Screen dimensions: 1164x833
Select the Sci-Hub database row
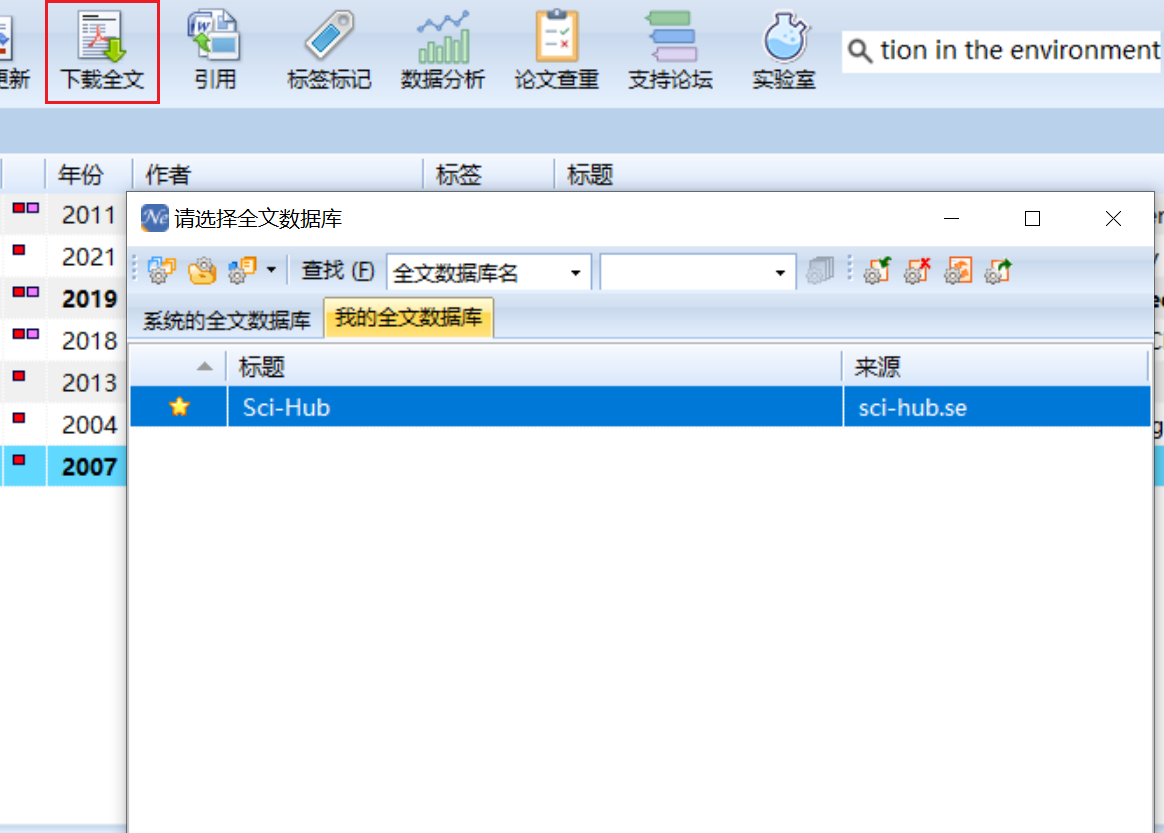point(640,407)
